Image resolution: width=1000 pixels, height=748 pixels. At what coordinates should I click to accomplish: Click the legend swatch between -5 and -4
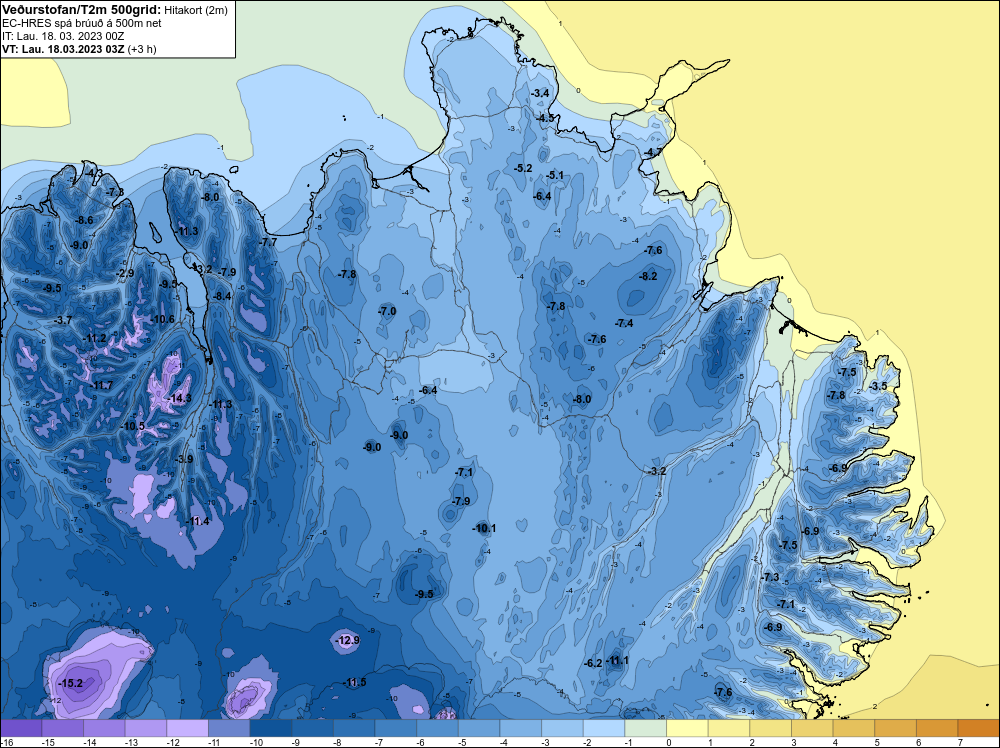pos(479,728)
